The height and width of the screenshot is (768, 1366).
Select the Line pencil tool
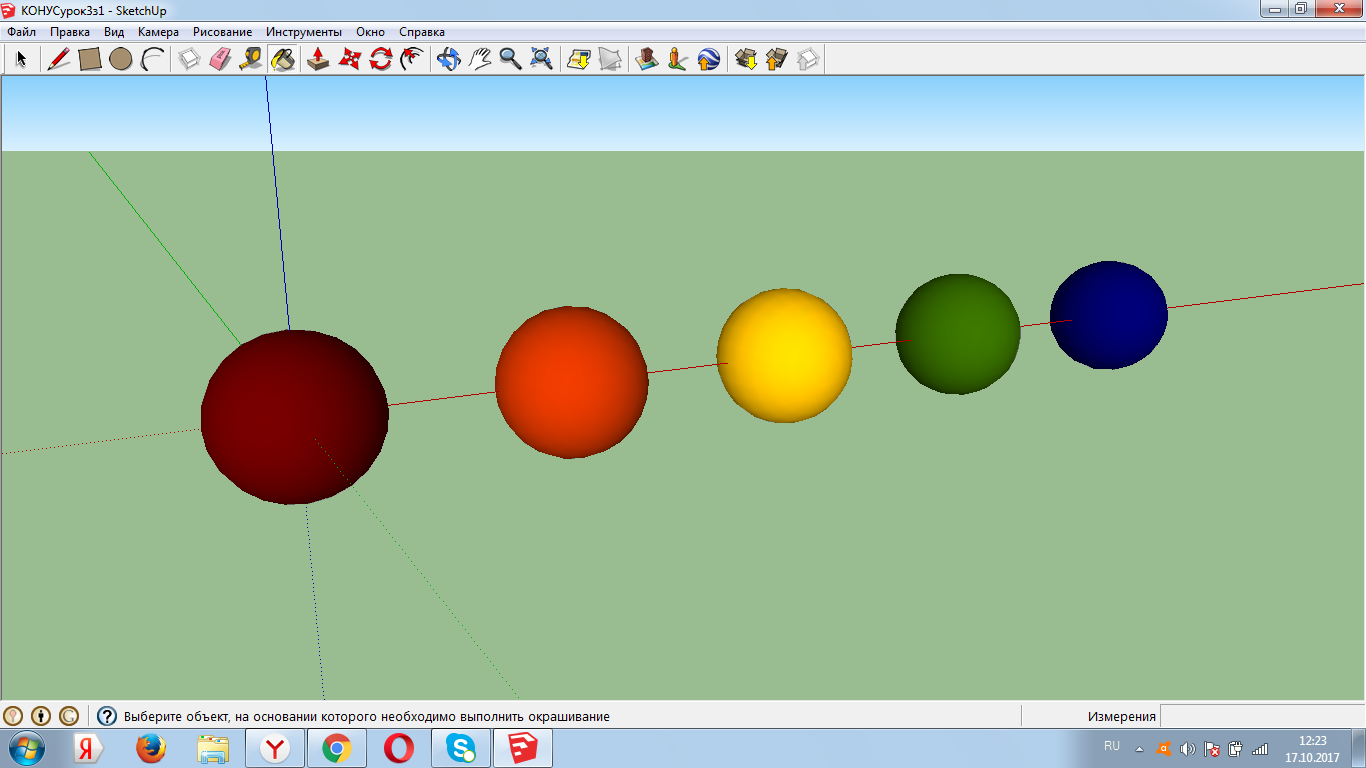coord(59,59)
